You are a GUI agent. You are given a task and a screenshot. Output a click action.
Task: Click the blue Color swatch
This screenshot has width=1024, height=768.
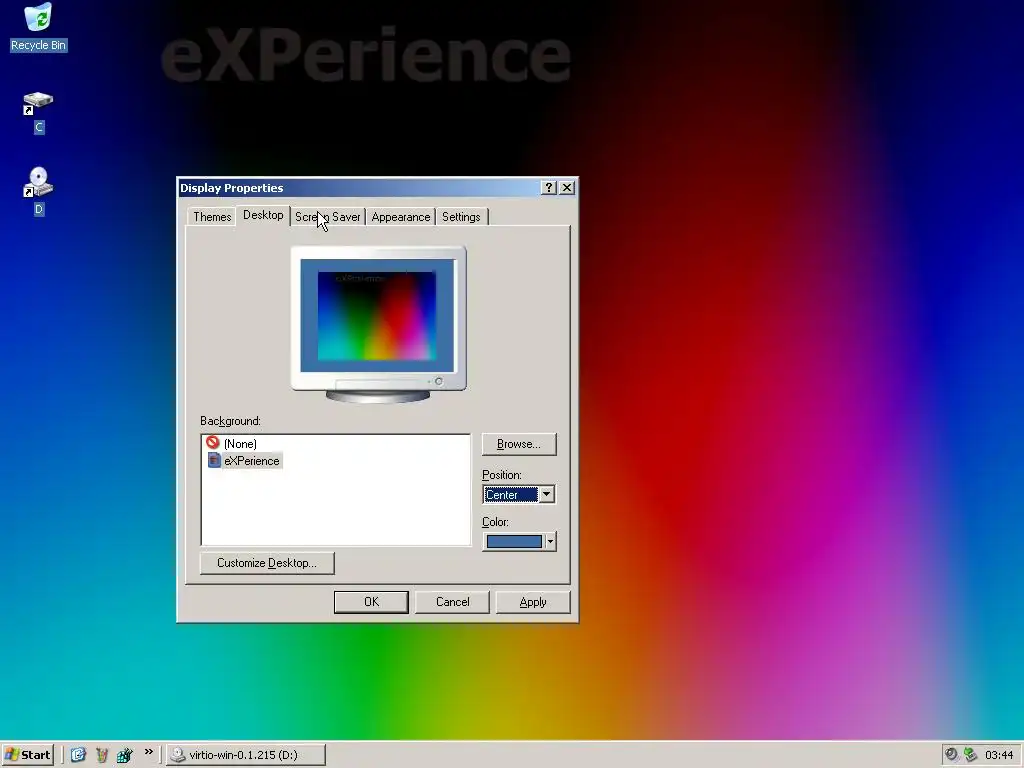(514, 541)
